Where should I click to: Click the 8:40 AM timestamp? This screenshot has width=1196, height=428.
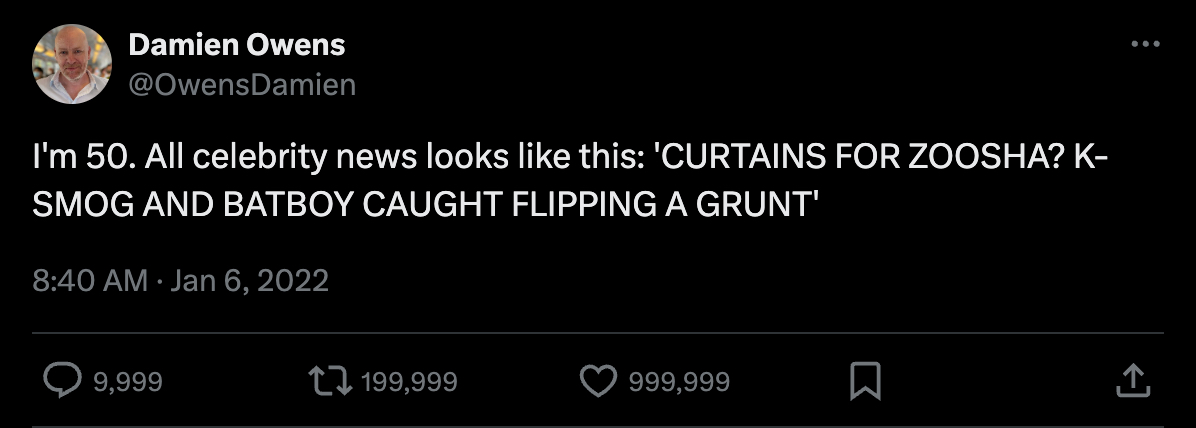90,281
